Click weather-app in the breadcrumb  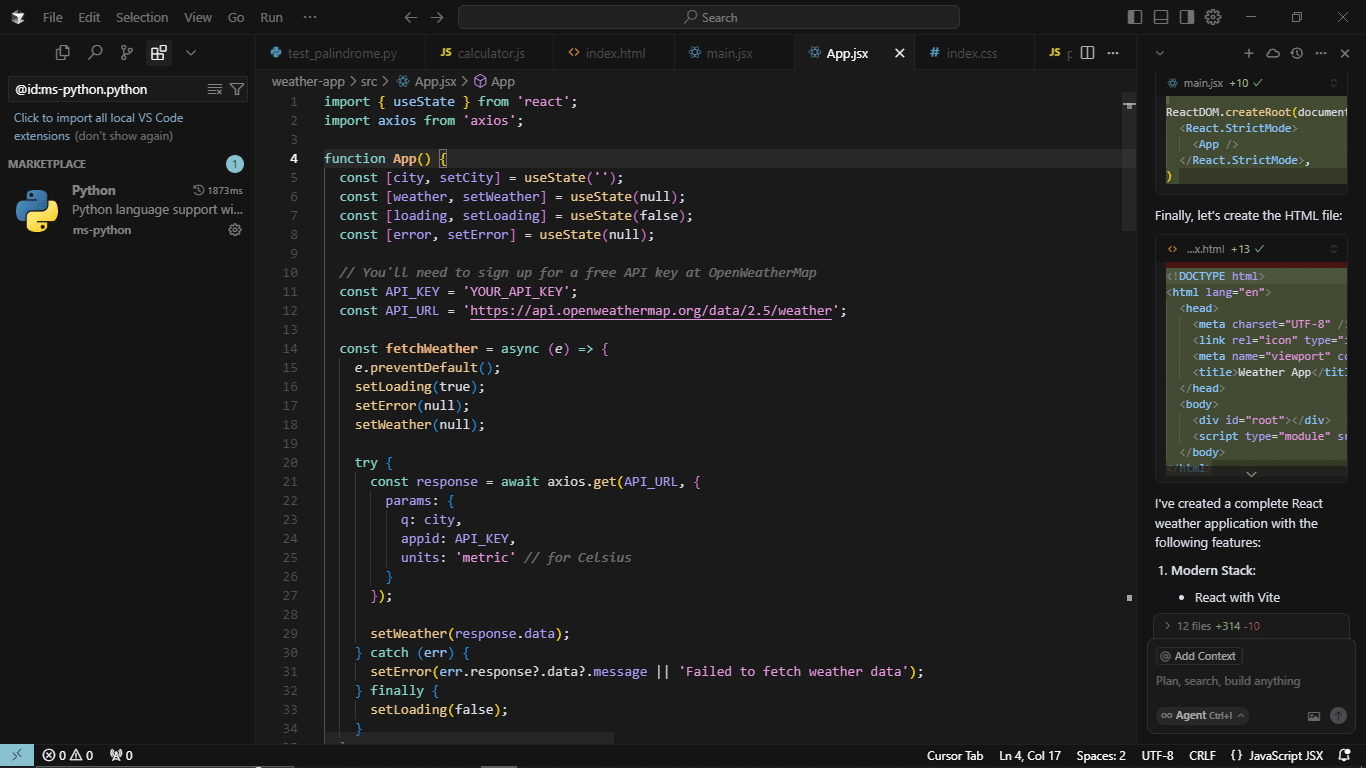(x=308, y=82)
